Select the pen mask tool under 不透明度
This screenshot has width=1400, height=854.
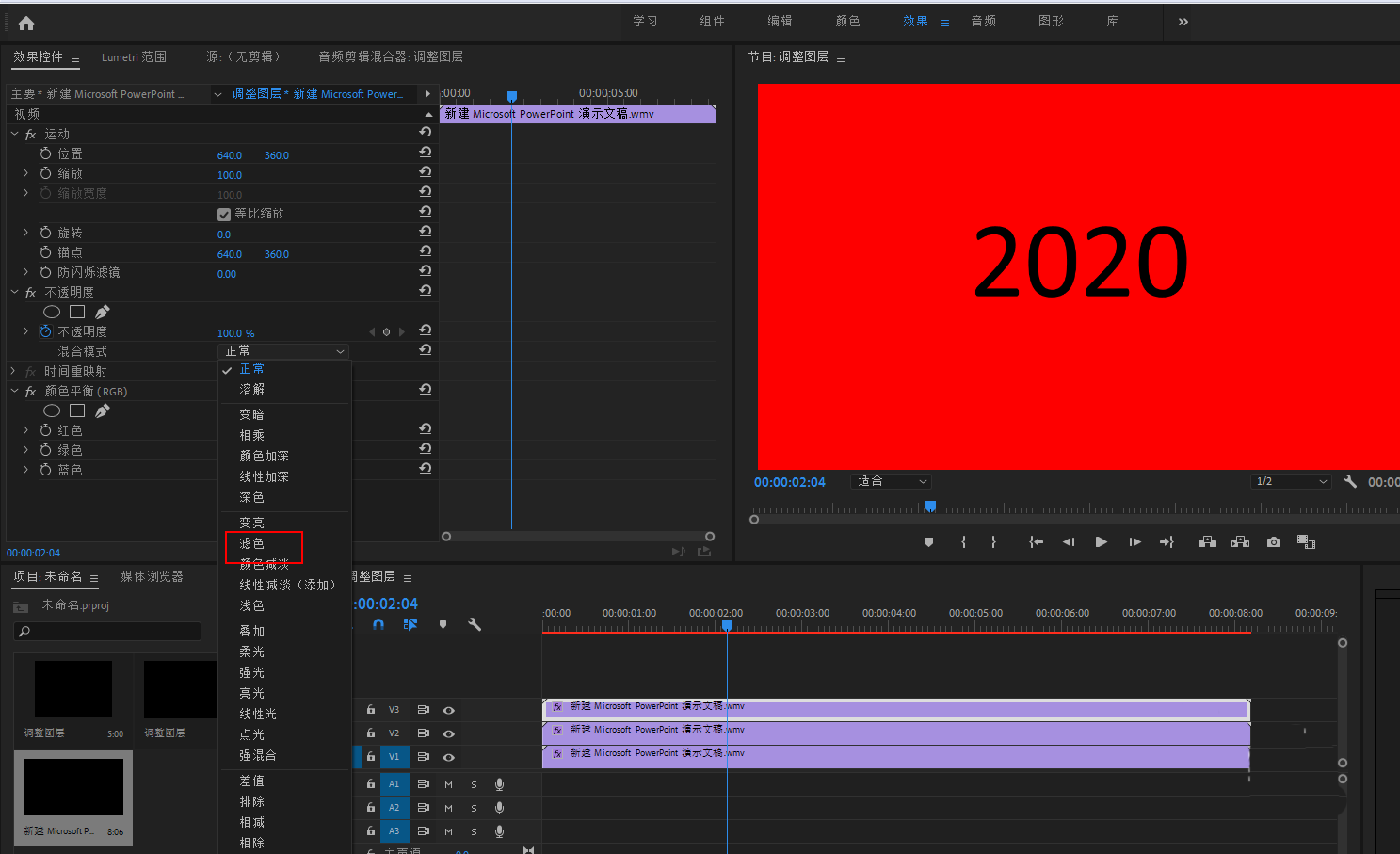[103, 312]
